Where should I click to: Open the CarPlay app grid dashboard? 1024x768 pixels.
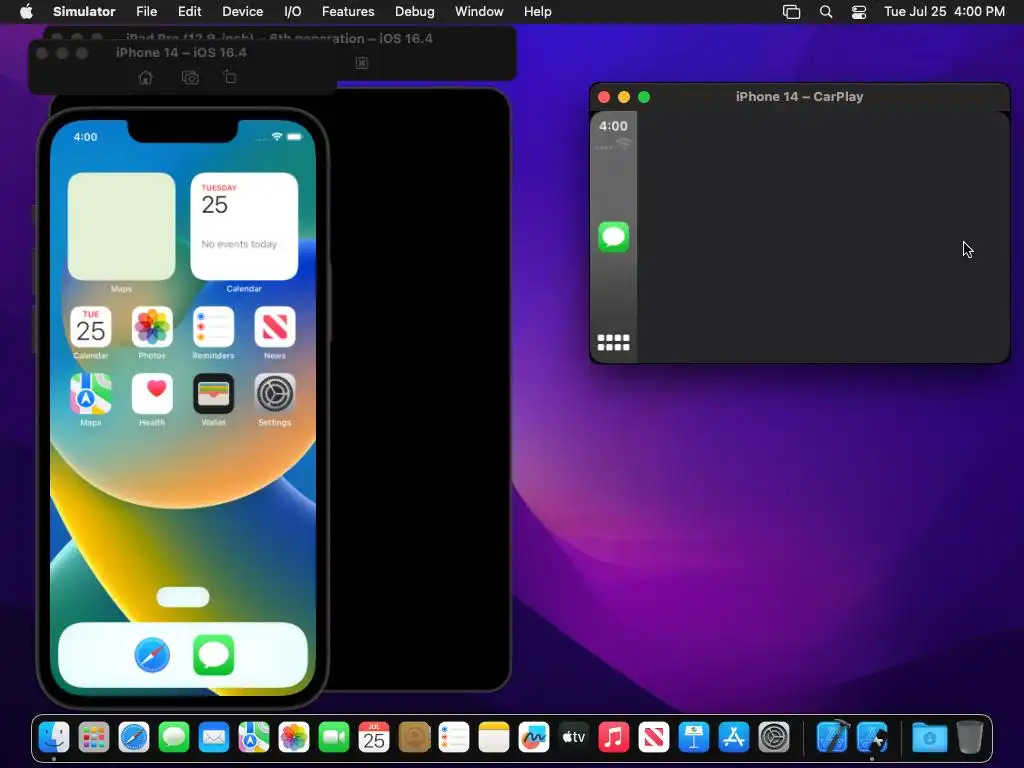613,343
